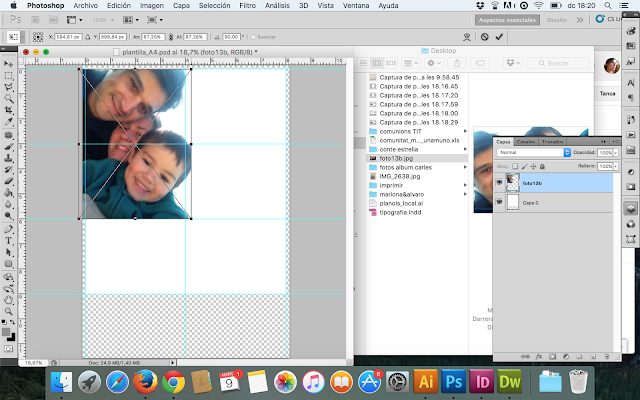Screen dimensions: 640x400
Task: Select the Type tool in the toolbox
Action: [9, 241]
